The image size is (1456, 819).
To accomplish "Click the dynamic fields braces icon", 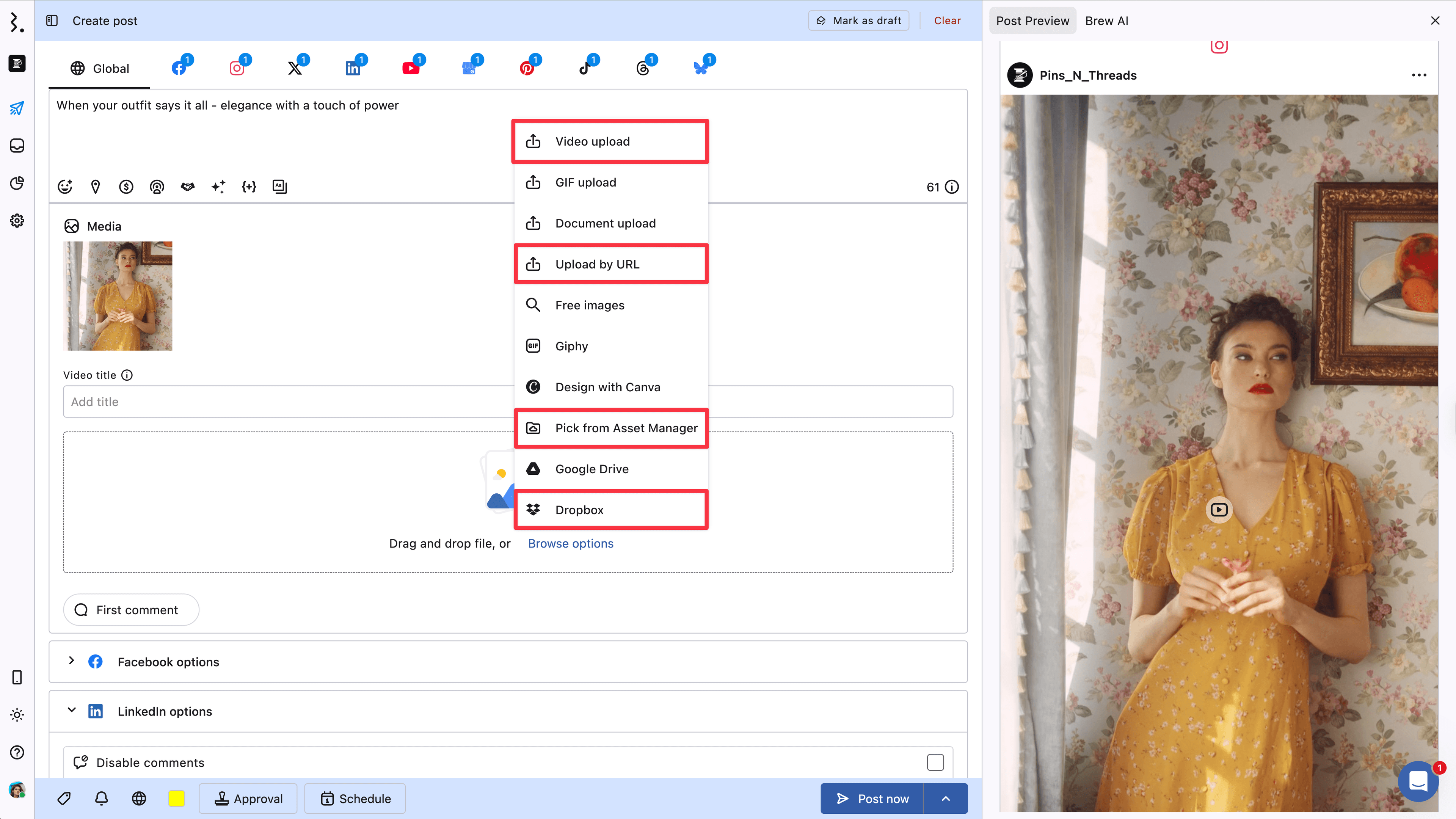I will point(249,187).
